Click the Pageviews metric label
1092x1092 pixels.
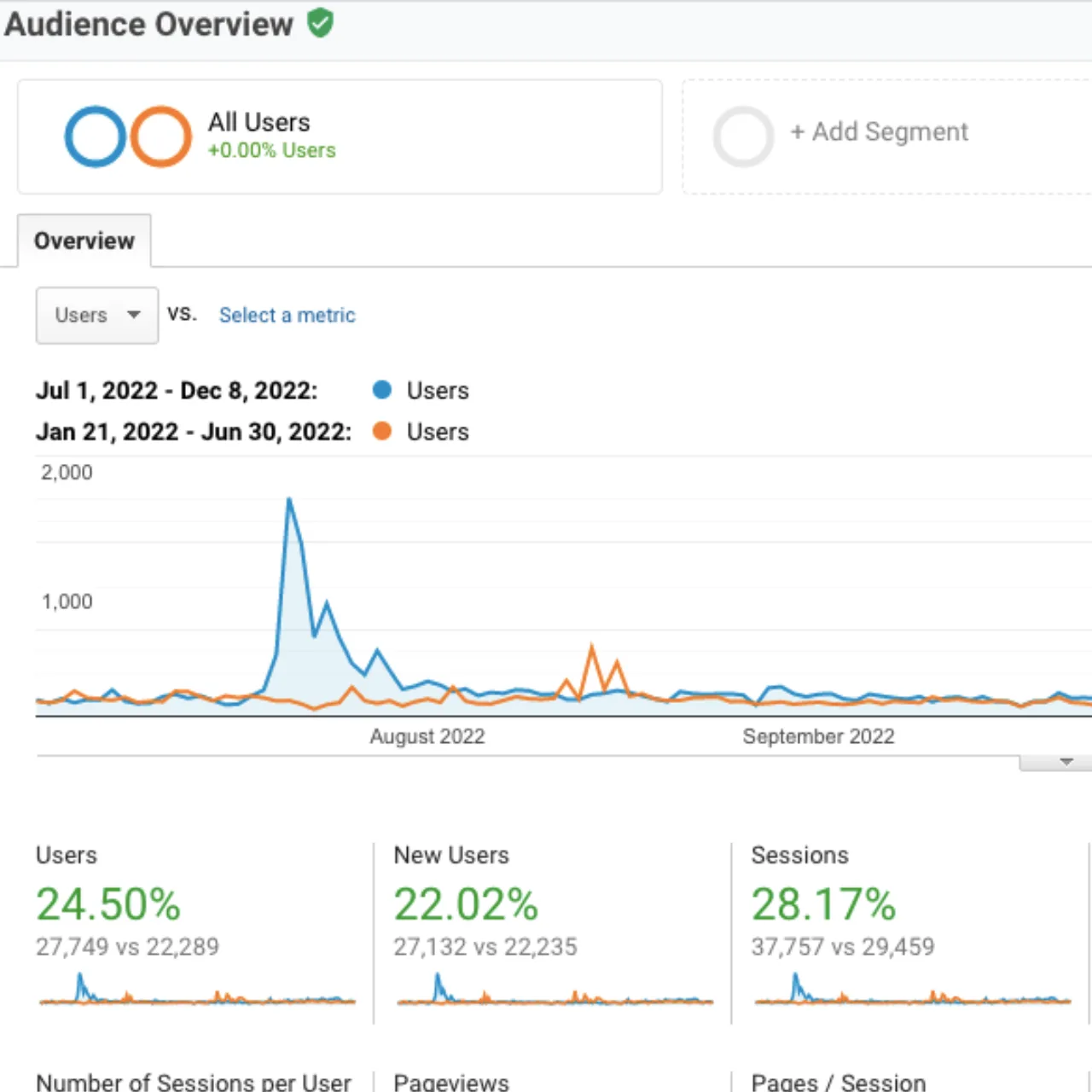tap(451, 1082)
